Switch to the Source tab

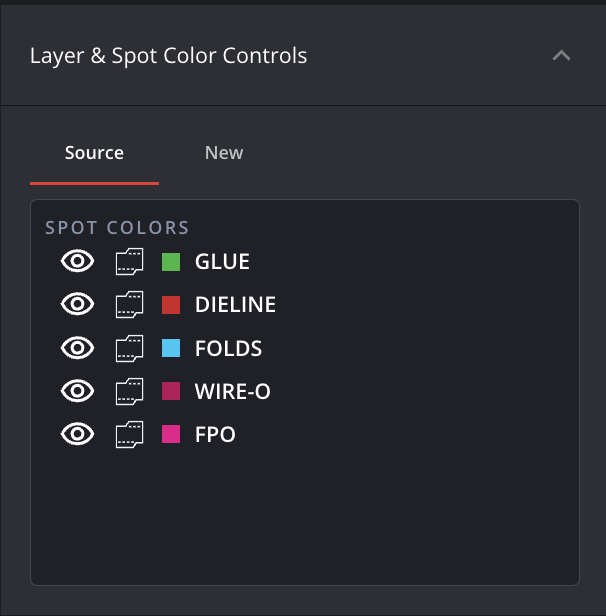pyautogui.click(x=94, y=153)
